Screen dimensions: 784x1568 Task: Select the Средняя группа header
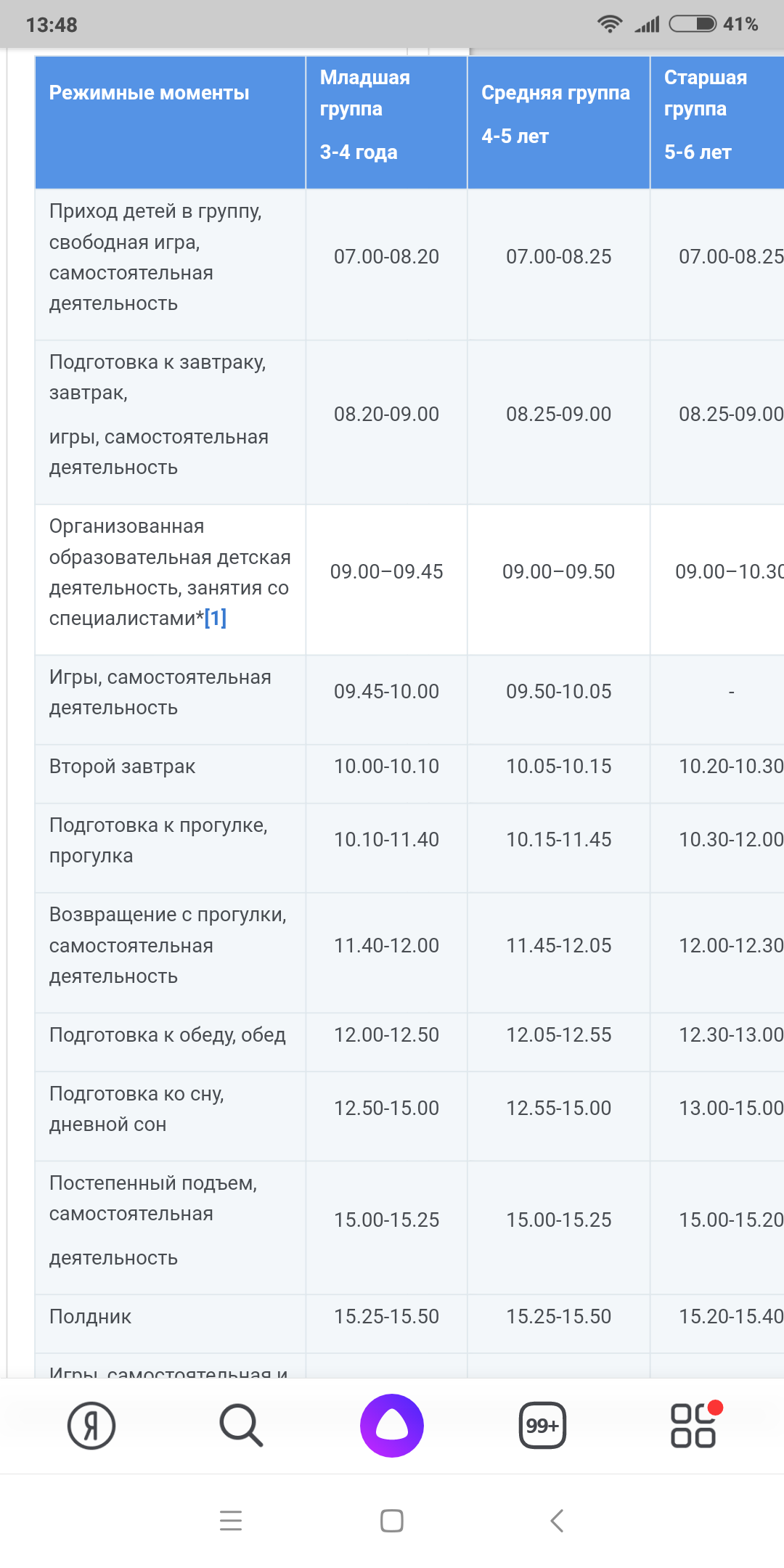(558, 122)
